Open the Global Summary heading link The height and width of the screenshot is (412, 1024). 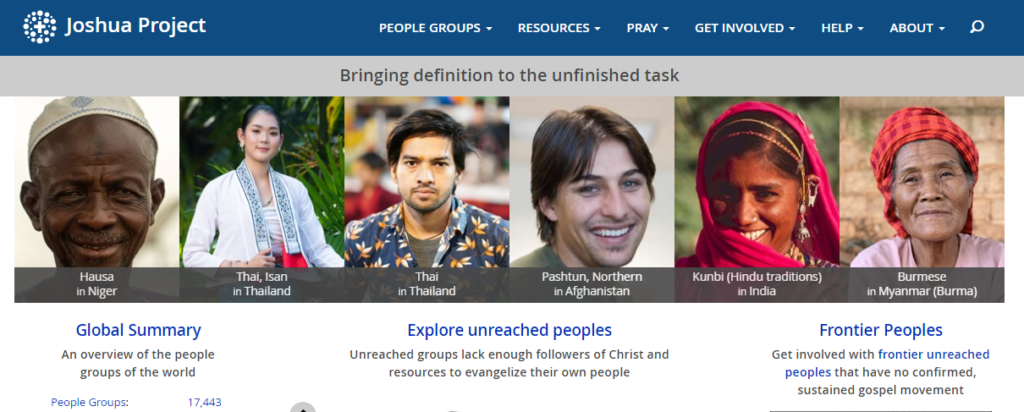[x=138, y=330]
